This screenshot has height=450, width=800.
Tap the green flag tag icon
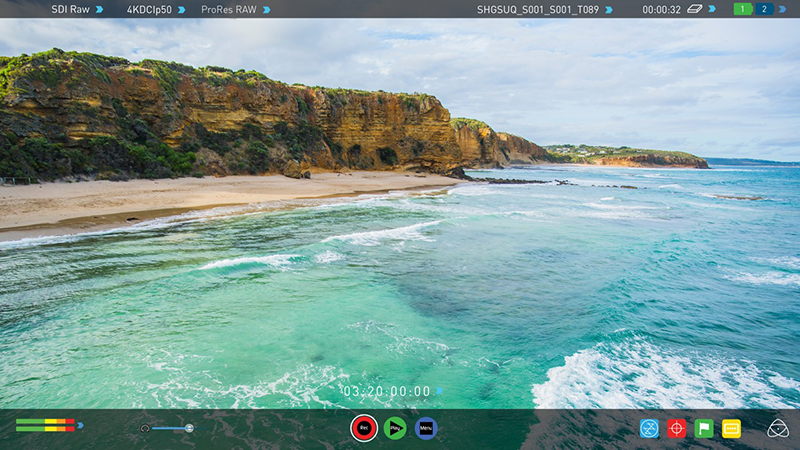[x=704, y=428]
